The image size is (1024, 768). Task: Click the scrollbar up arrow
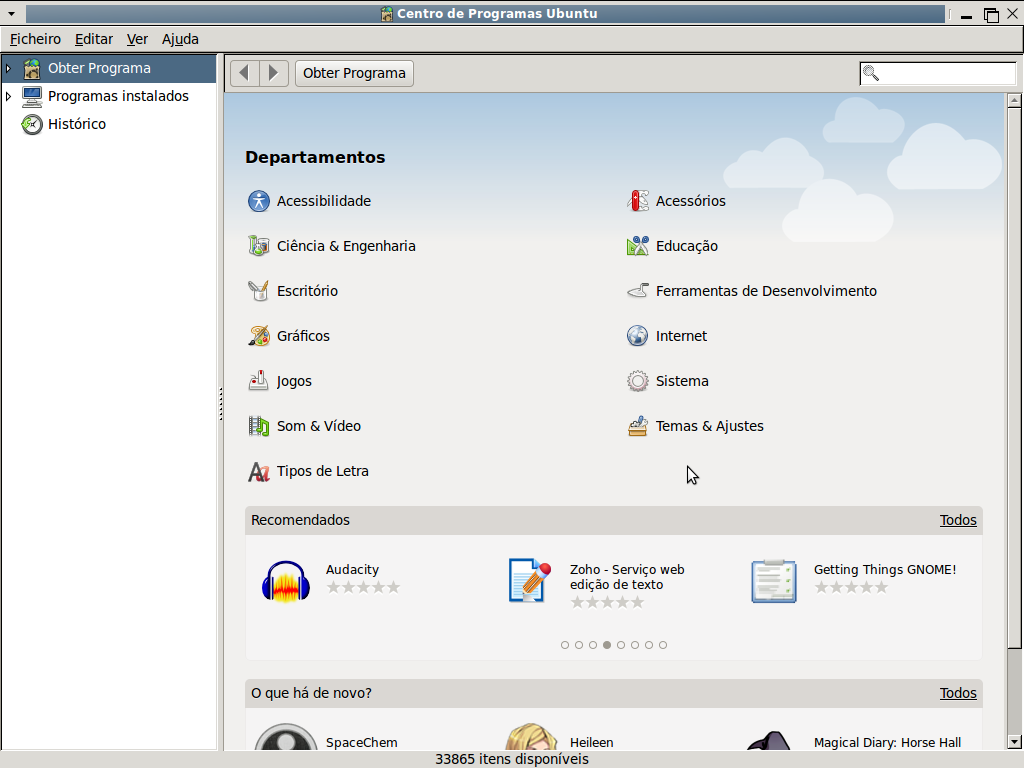[1014, 101]
